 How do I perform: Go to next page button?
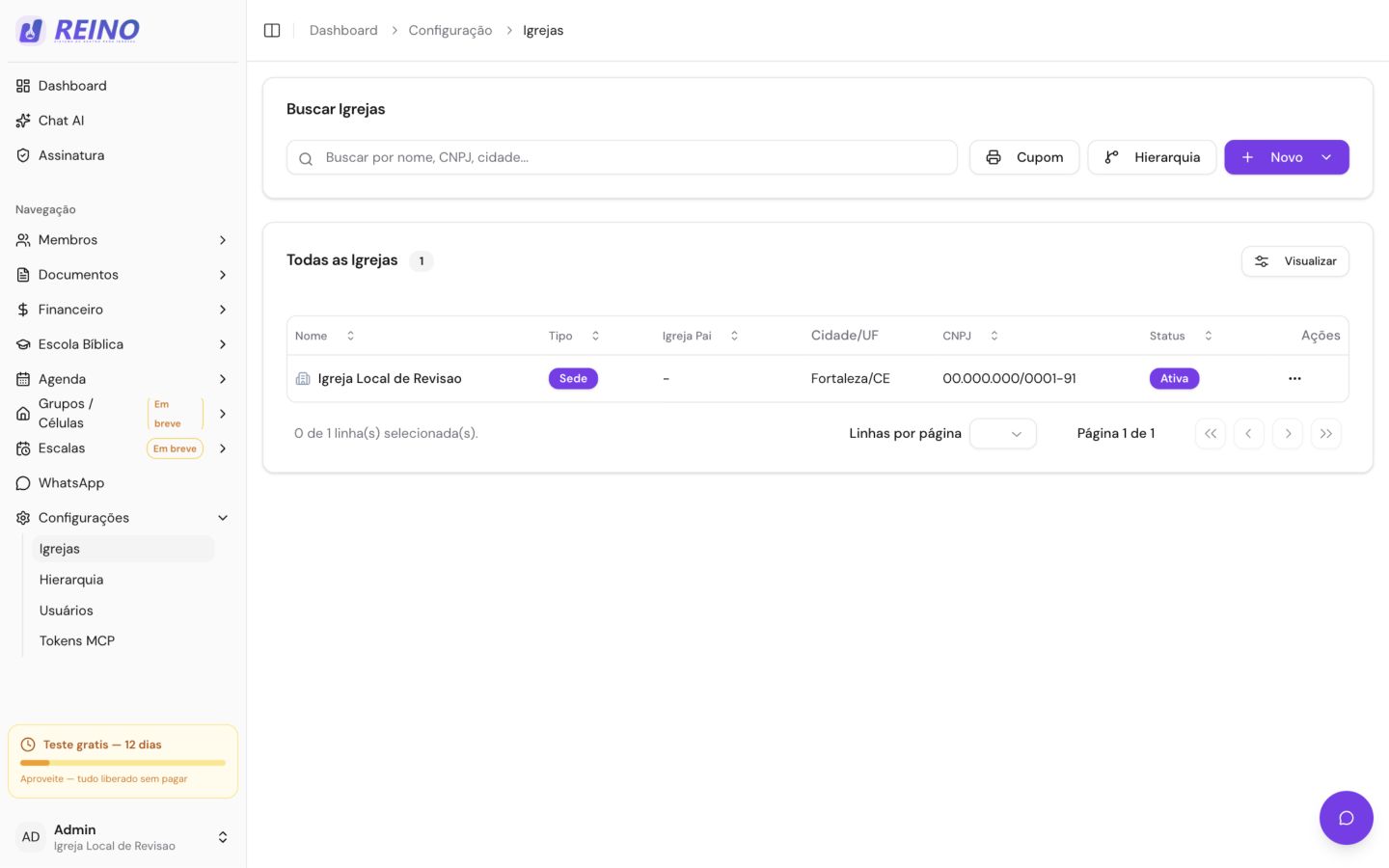pyautogui.click(x=1288, y=434)
